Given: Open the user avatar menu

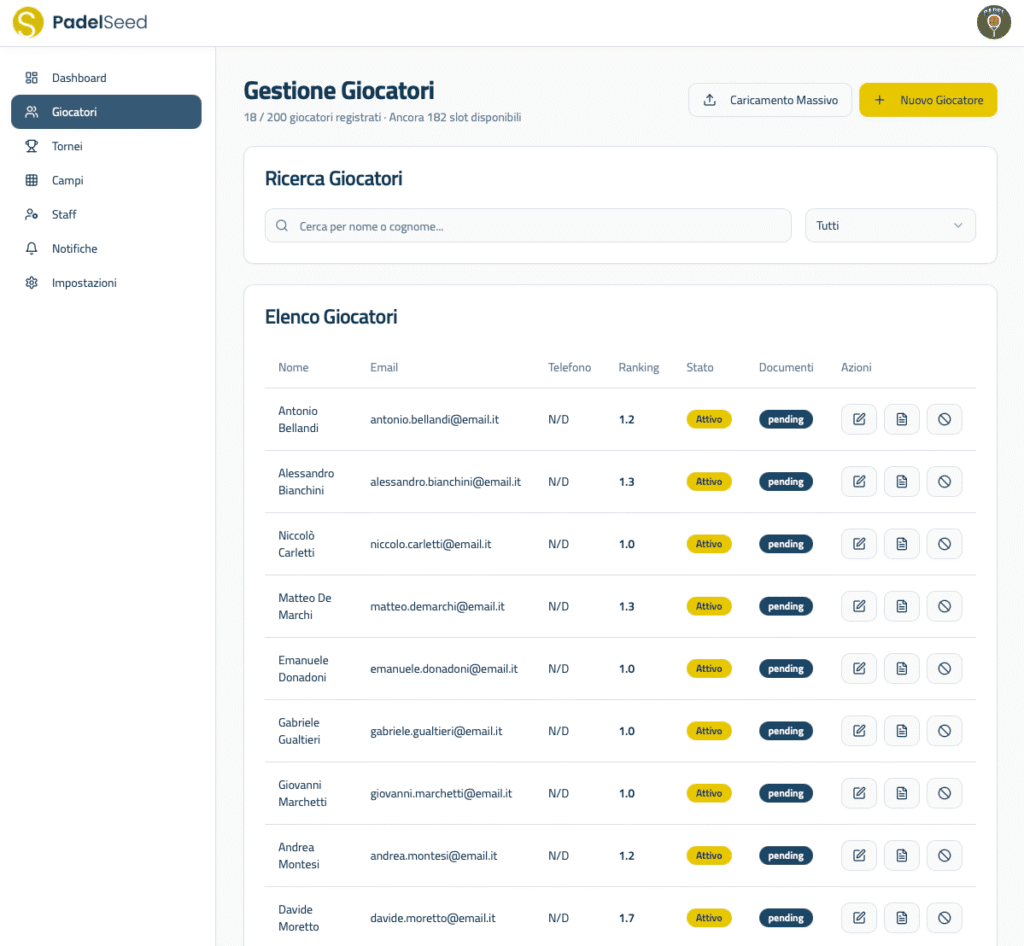Looking at the screenshot, I should click(x=993, y=22).
